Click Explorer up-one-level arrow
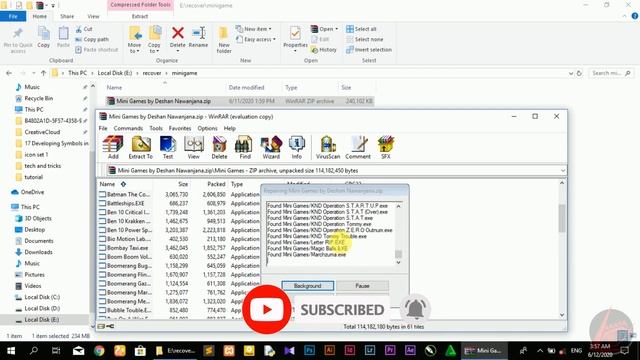Image resolution: width=640 pixels, height=360 pixels. pyautogui.click(x=43, y=73)
